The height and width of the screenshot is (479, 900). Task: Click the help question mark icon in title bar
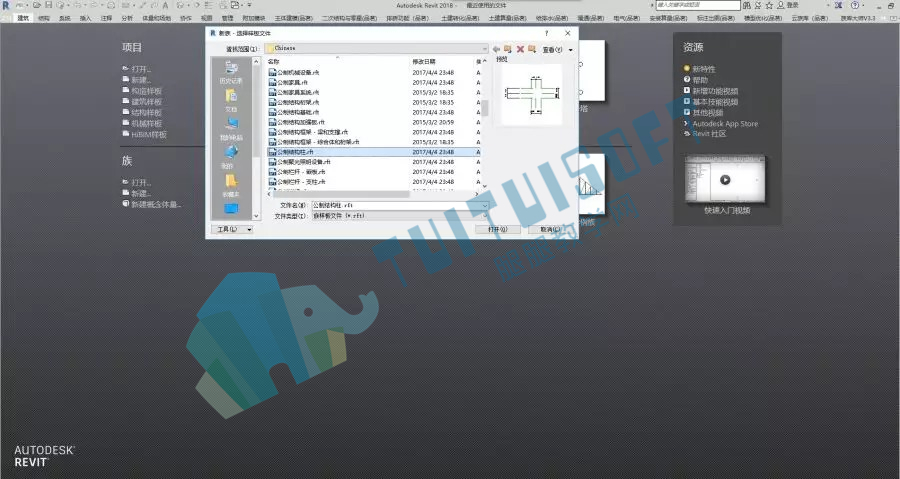(855, 5)
